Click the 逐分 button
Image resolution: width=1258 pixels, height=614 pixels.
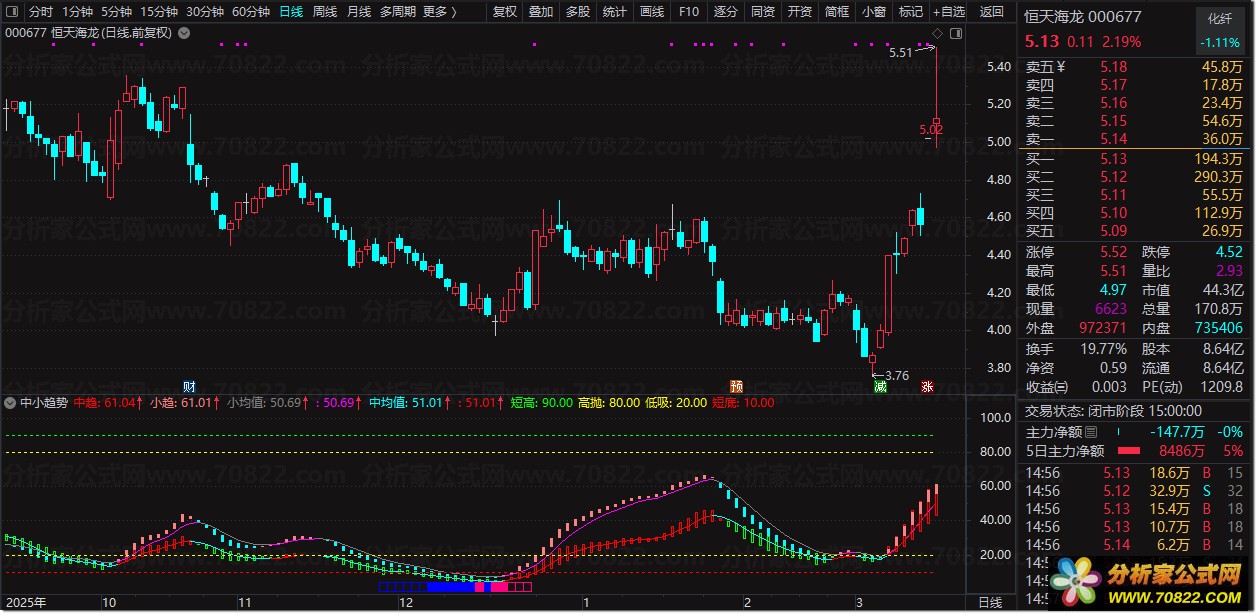(726, 12)
